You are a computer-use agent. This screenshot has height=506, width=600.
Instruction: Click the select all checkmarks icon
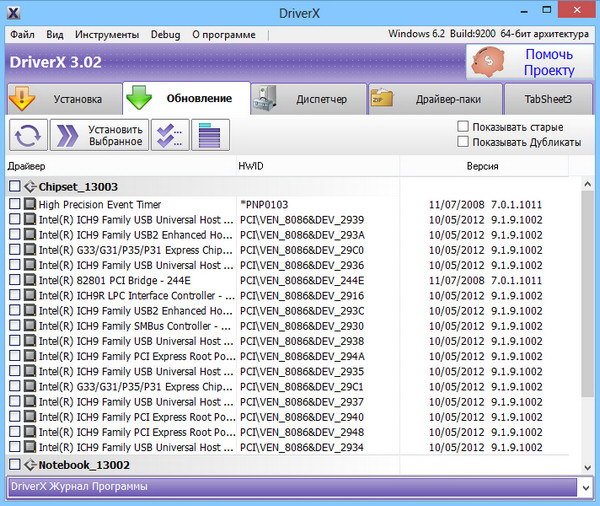point(170,135)
